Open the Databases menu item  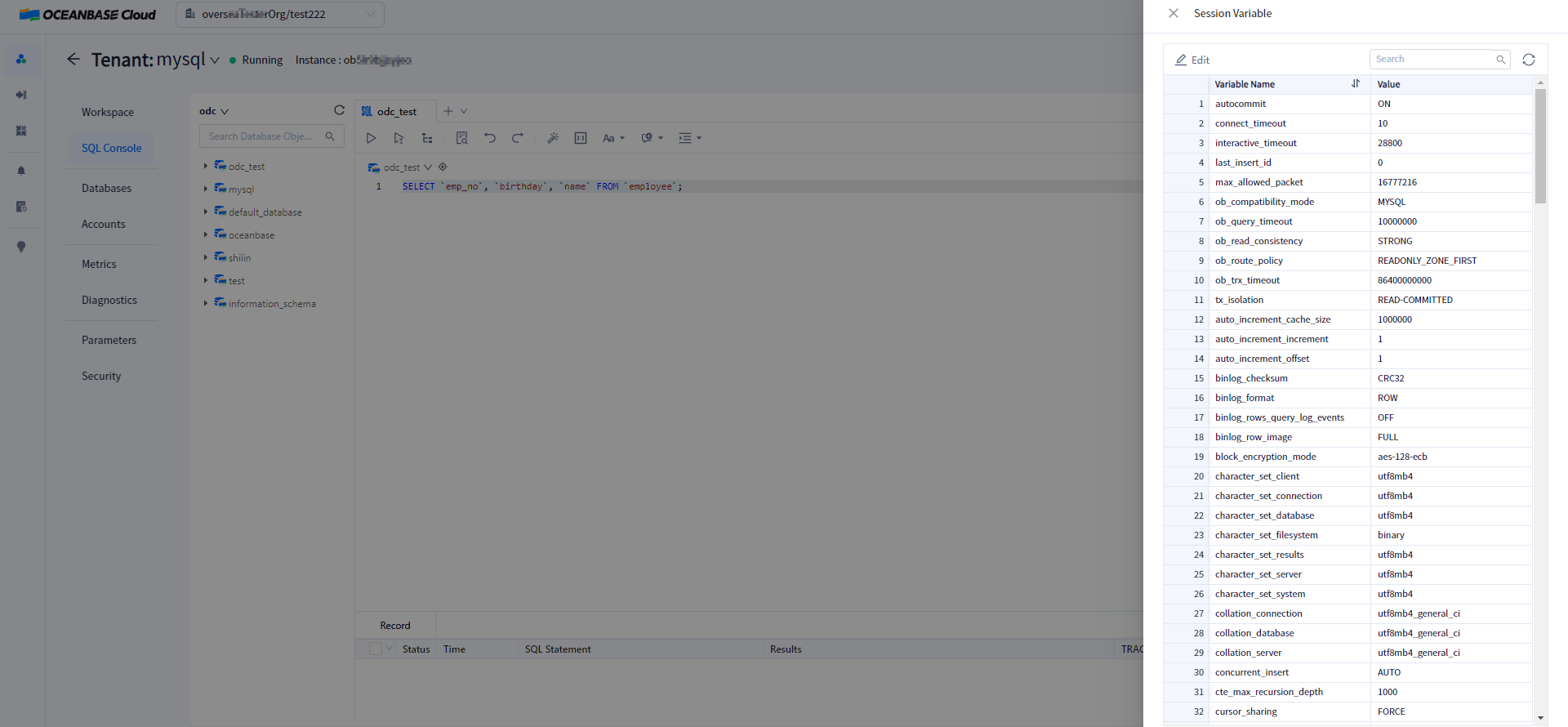[106, 188]
